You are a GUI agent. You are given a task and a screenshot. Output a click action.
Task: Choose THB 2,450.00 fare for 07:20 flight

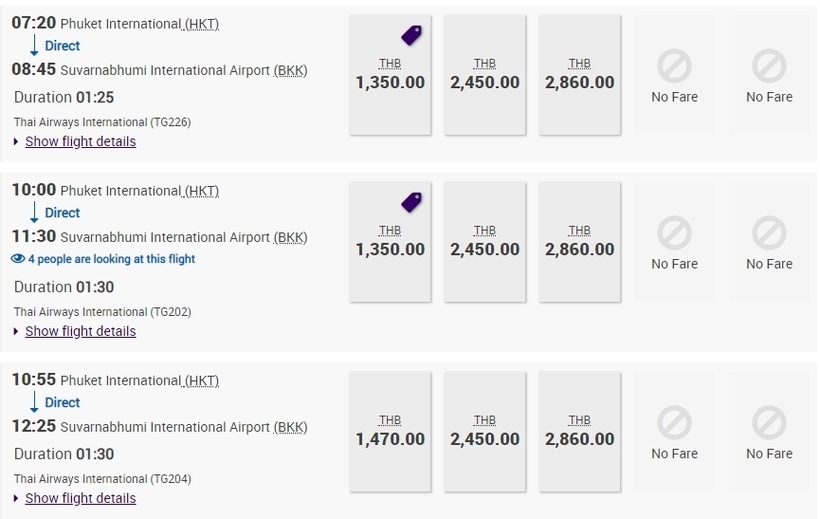click(x=485, y=76)
